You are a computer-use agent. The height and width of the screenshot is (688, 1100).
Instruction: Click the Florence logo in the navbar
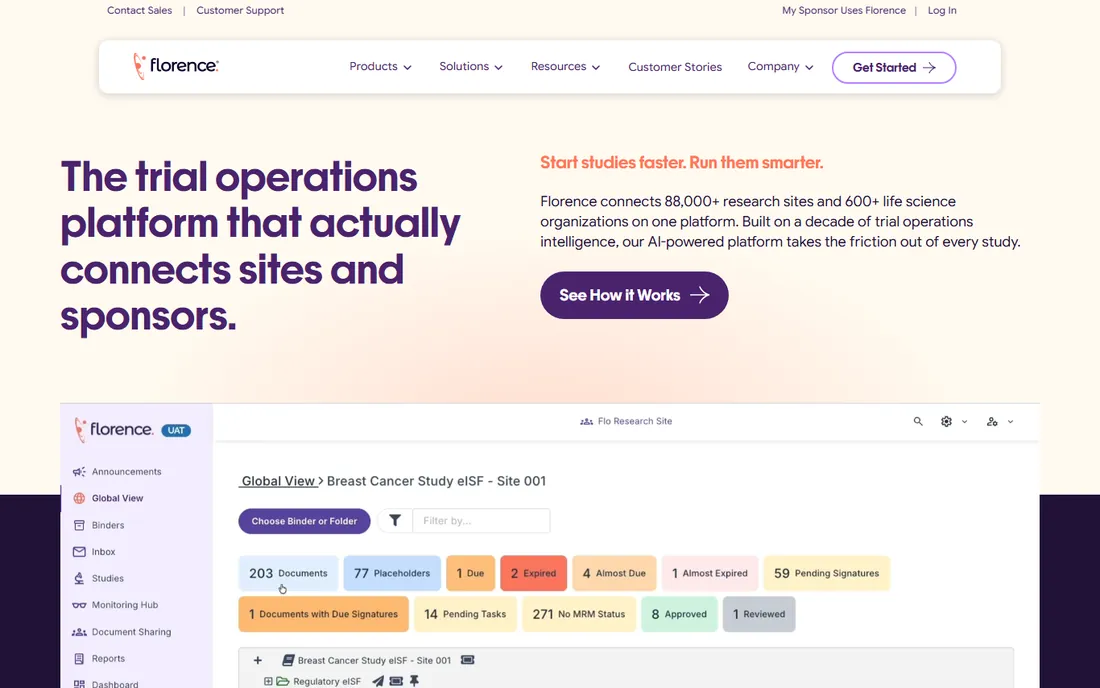[176, 66]
